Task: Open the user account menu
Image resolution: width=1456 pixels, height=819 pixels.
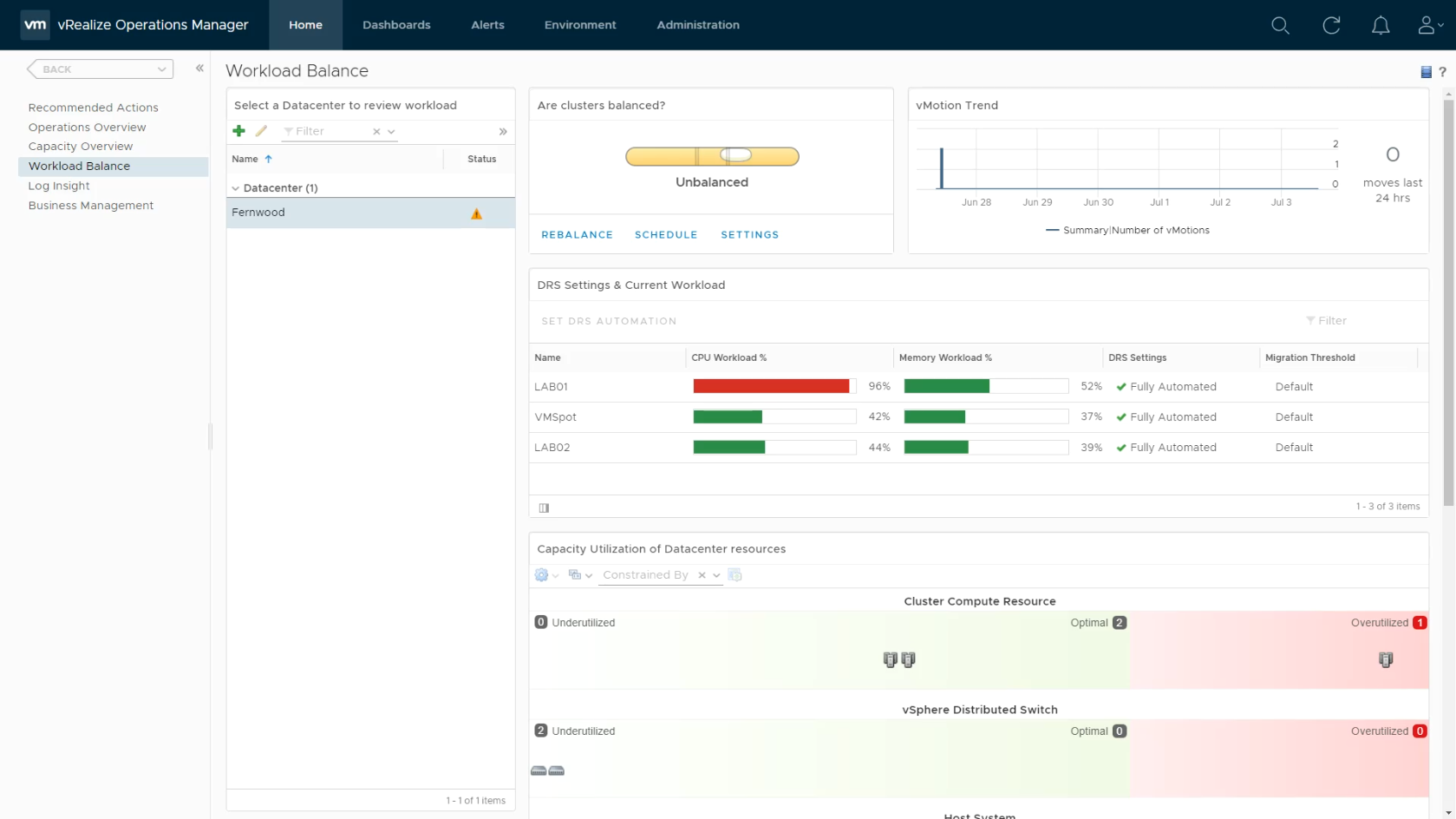Action: (x=1430, y=25)
